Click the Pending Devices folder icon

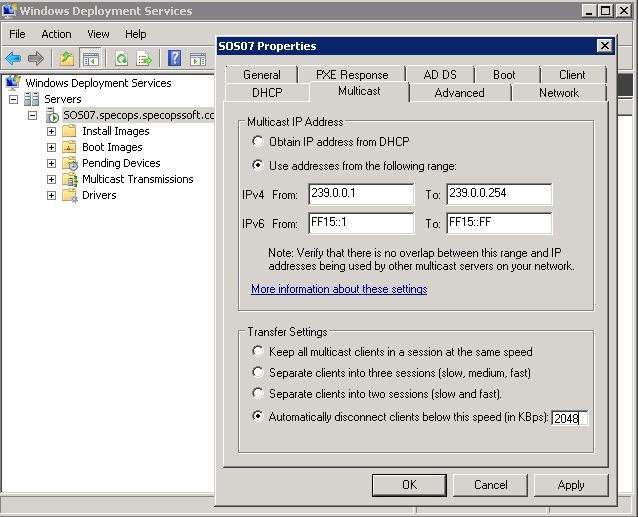pos(70,163)
